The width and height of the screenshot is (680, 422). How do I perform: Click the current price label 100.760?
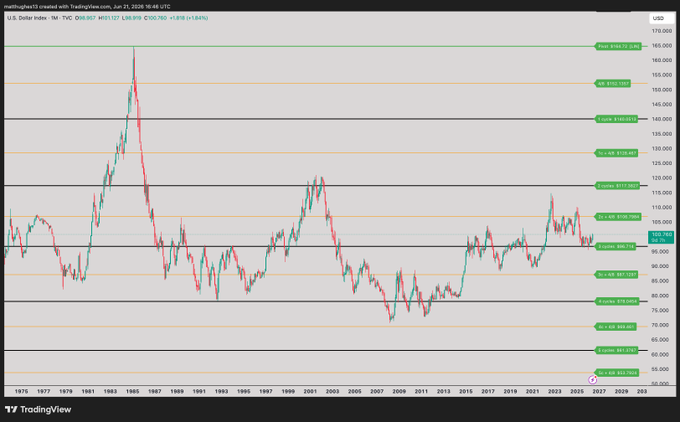pyautogui.click(x=661, y=237)
